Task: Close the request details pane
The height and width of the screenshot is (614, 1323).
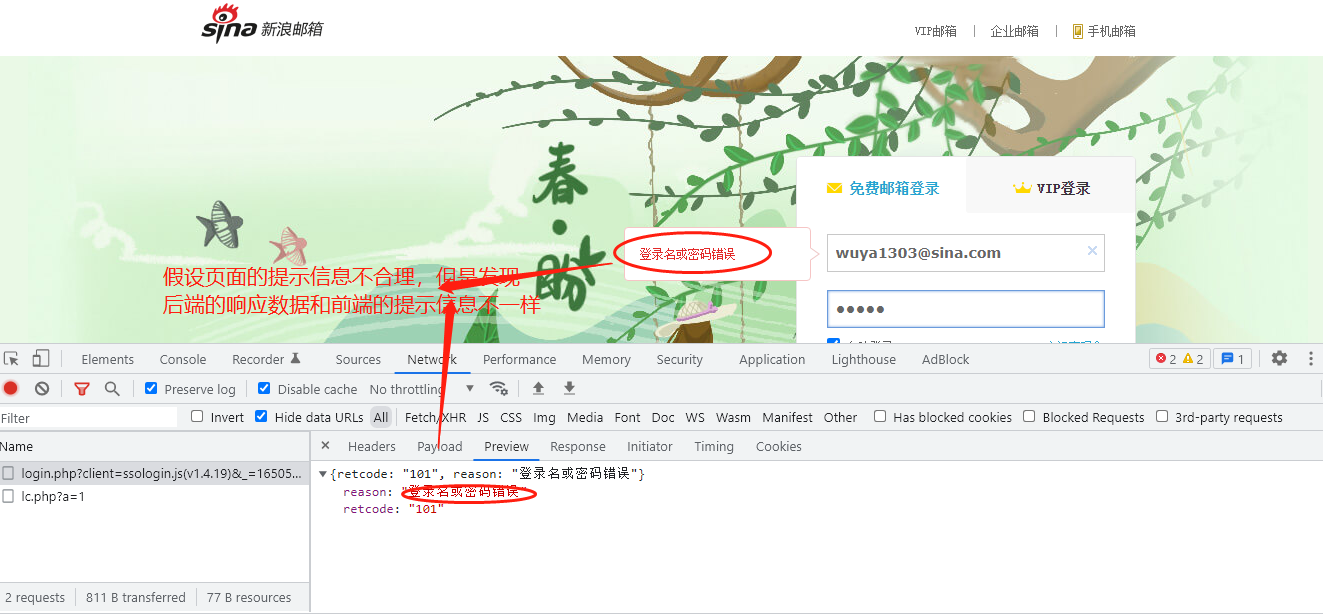Action: coord(325,446)
